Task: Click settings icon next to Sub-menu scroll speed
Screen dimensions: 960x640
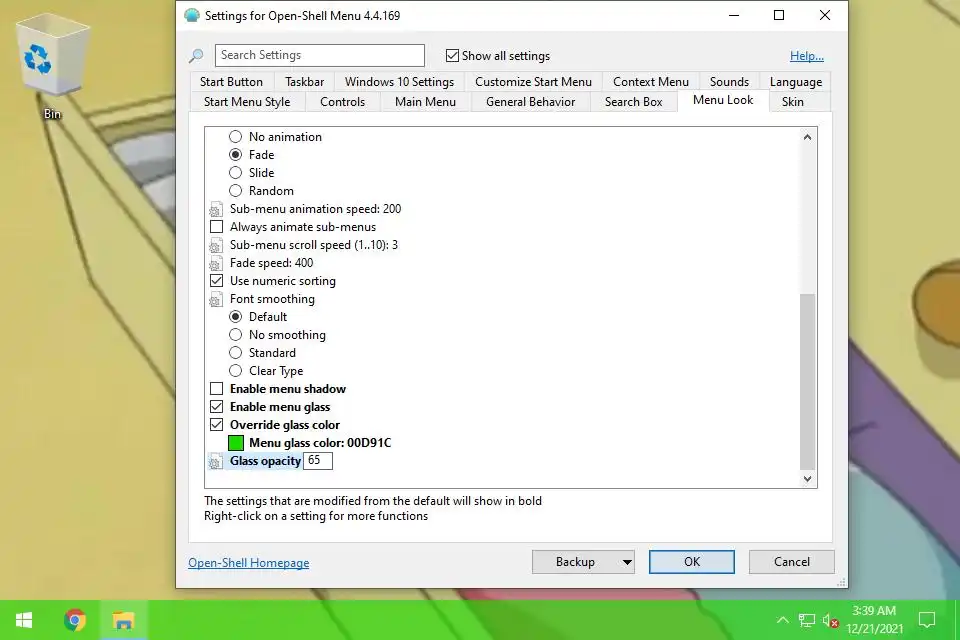Action: (x=216, y=246)
